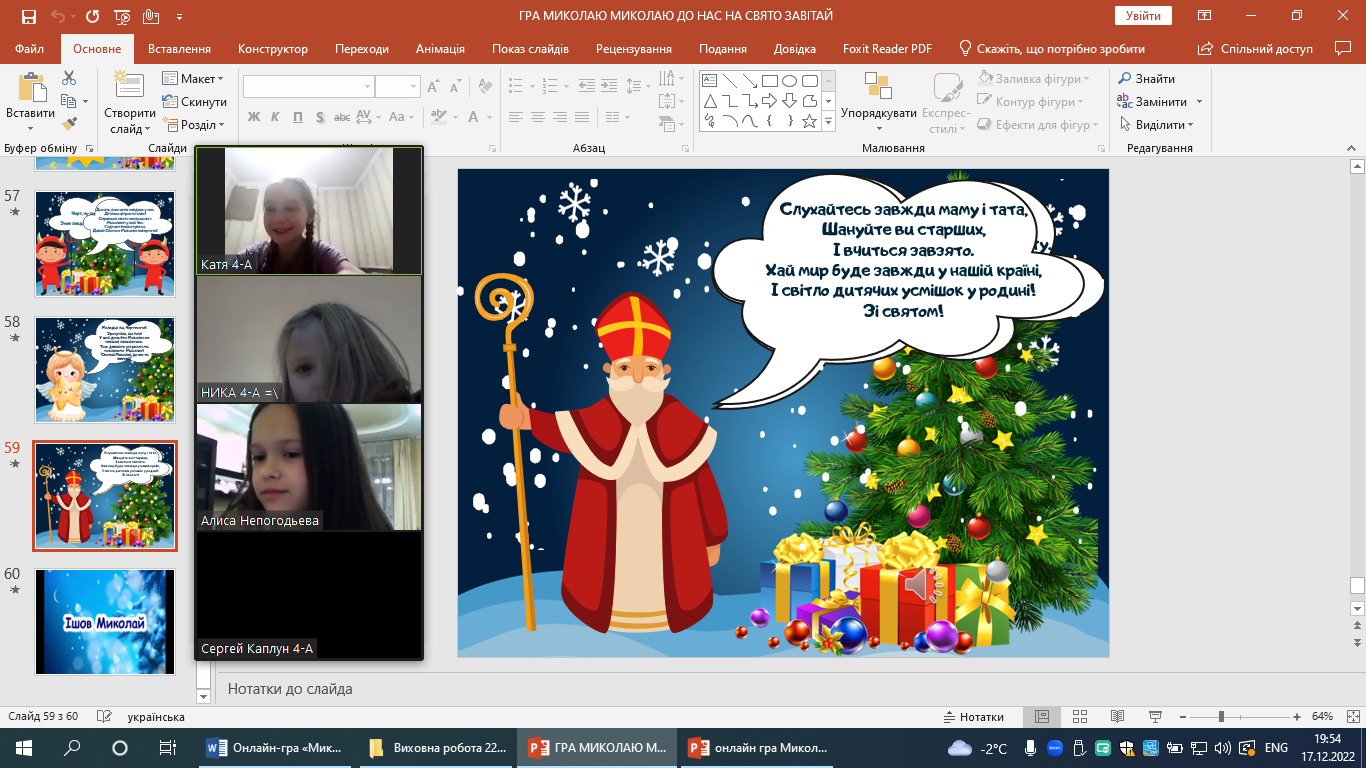Open the Макет layout dropdown
The height and width of the screenshot is (768, 1366).
(193, 79)
